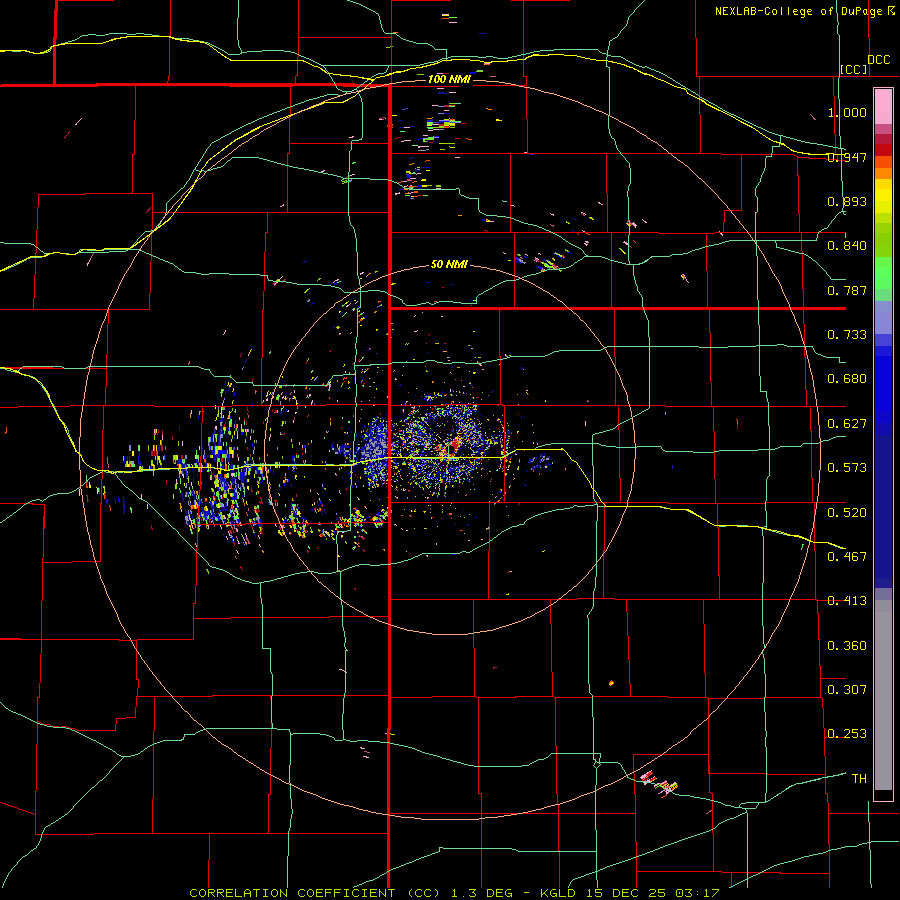
Task: Click the 100 NMI range ring label
Action: tap(449, 79)
